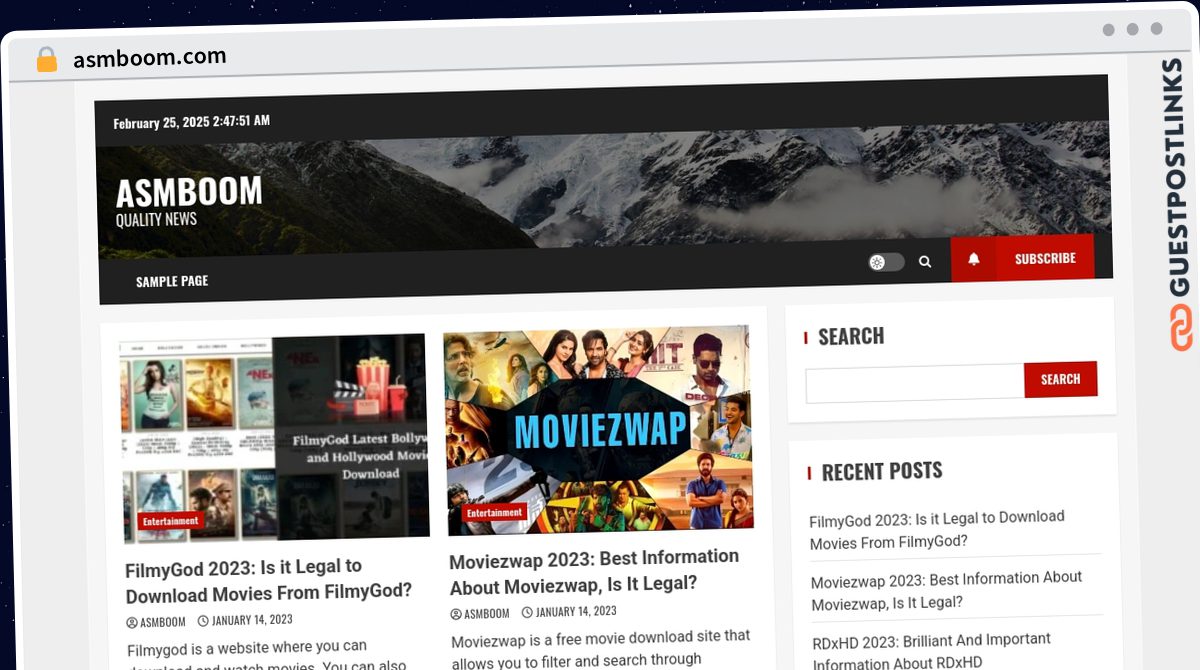Click the user icon beside Moviezwap author name
The image size is (1200, 670).
(456, 614)
